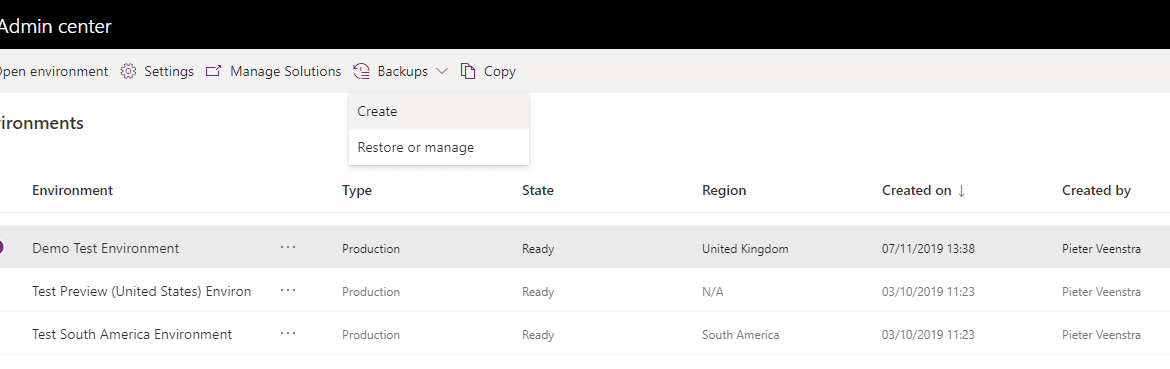Click Created on date for South America row
The width and height of the screenshot is (1170, 369).
(x=927, y=335)
